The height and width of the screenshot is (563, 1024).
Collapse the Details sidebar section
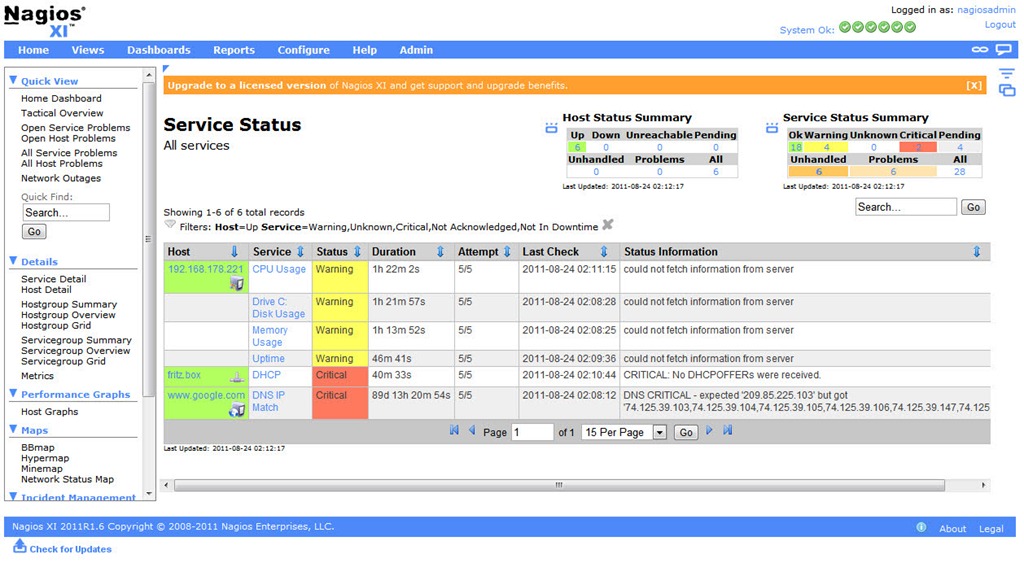tap(13, 261)
